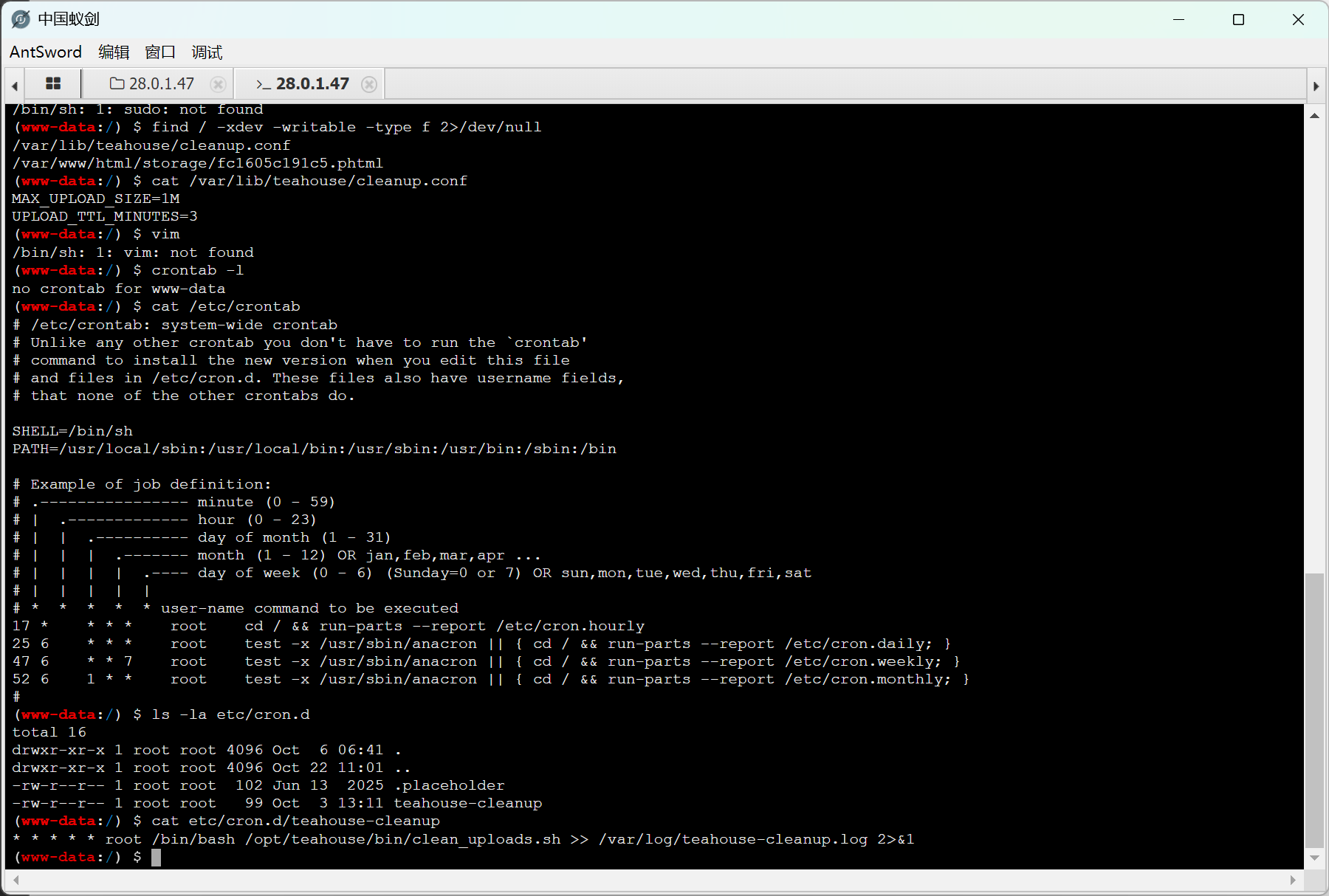Open the AntSword menu
Viewport: 1329px width, 896px height.
tap(46, 52)
